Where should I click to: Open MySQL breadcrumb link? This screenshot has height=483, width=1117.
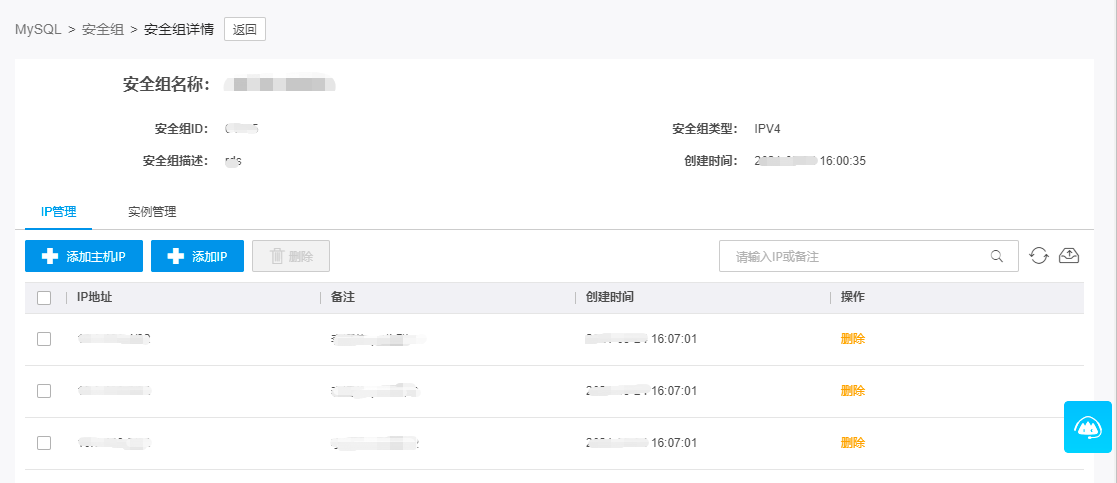click(x=37, y=29)
